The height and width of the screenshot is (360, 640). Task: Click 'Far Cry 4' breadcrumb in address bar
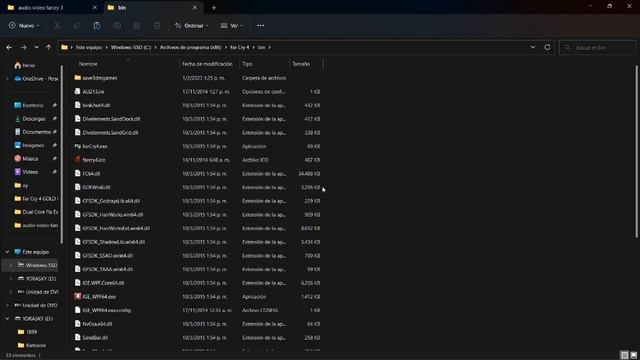click(239, 47)
